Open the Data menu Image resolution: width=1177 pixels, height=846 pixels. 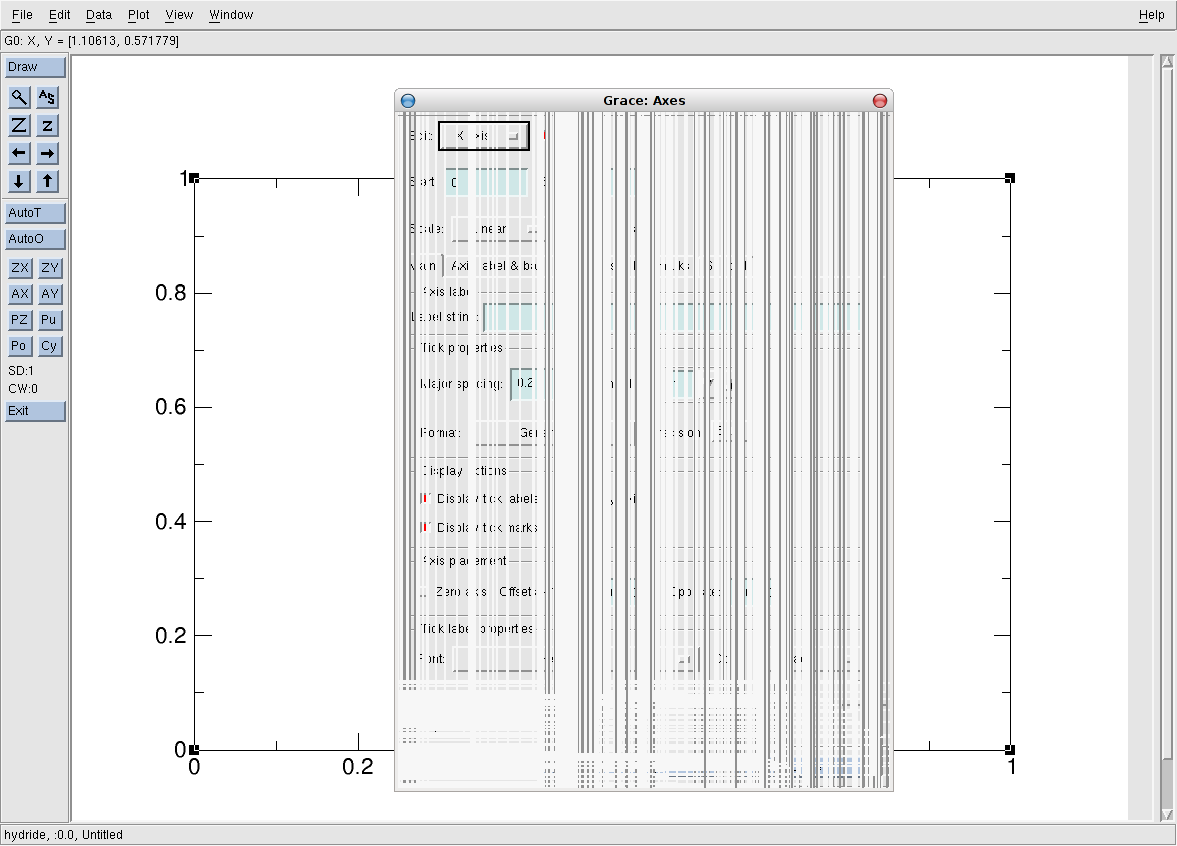click(x=98, y=15)
